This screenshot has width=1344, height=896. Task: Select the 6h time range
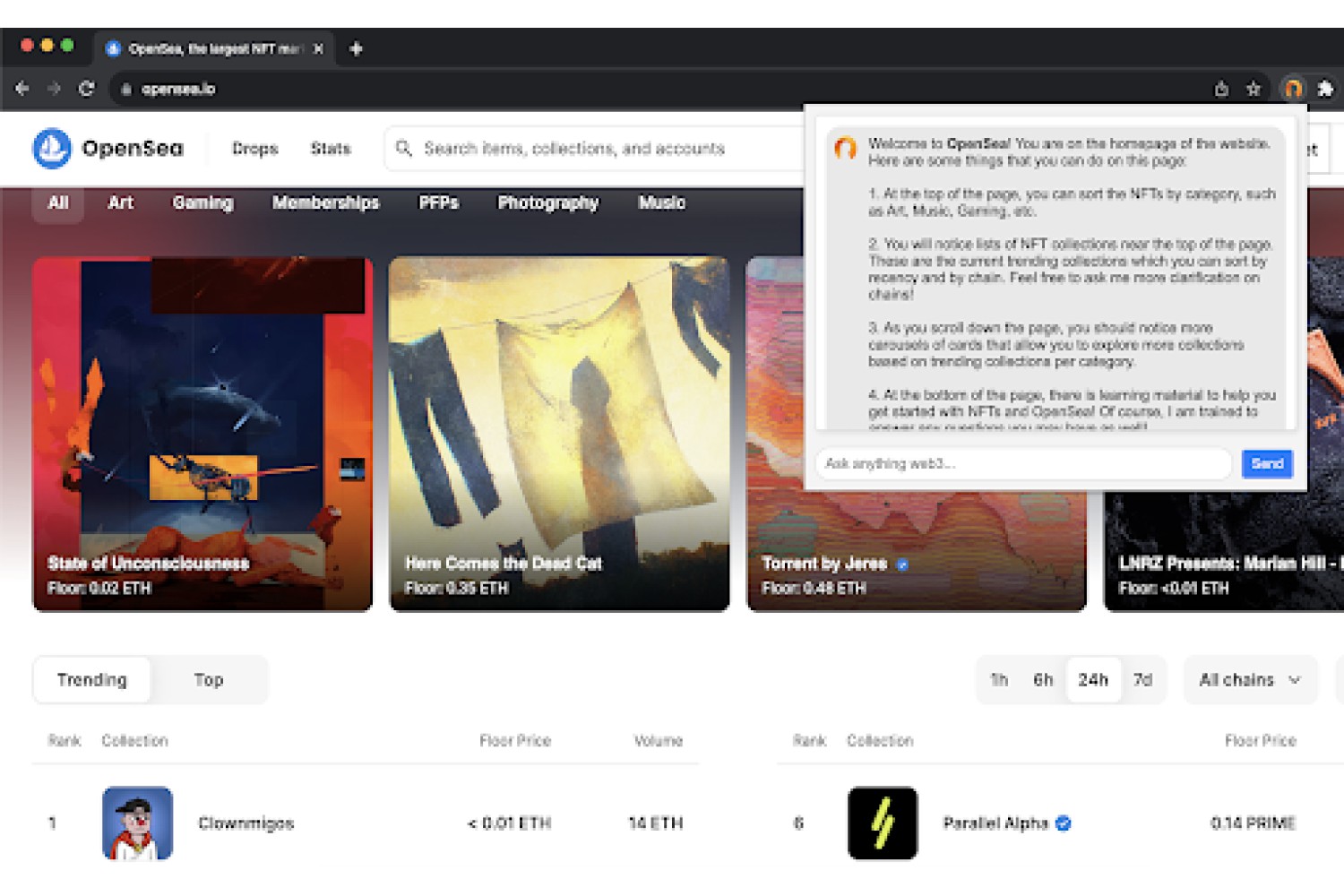click(x=1043, y=679)
